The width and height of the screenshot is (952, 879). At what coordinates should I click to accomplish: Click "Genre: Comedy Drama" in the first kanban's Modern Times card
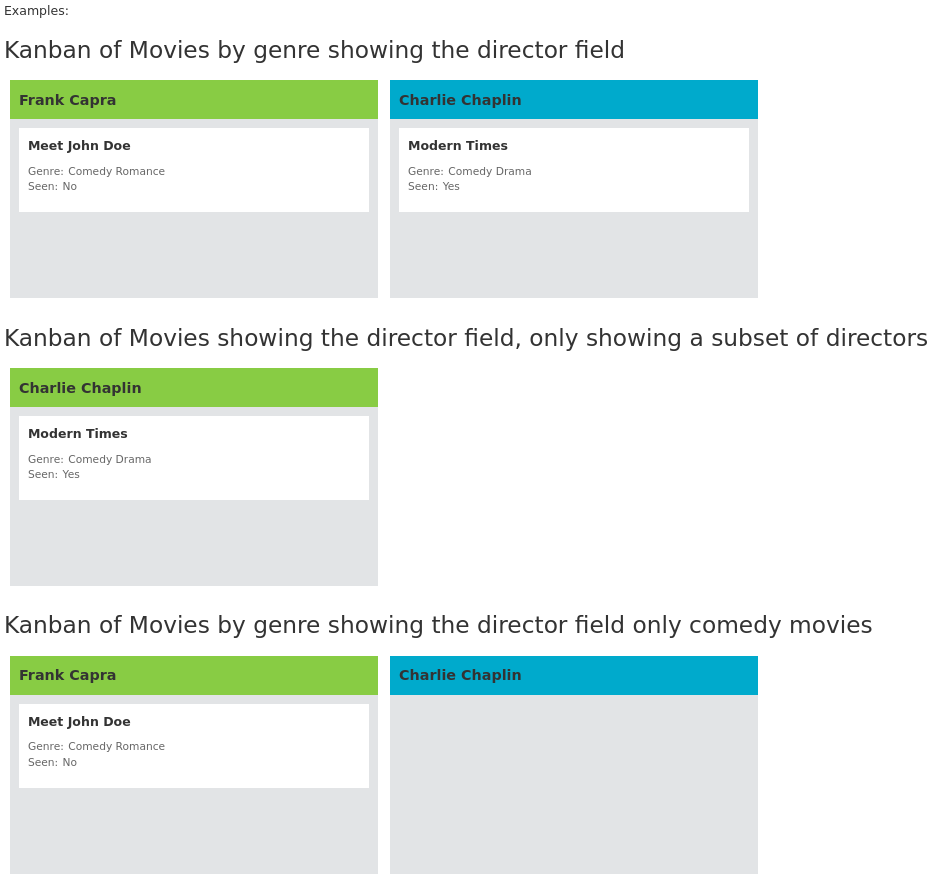point(469,172)
